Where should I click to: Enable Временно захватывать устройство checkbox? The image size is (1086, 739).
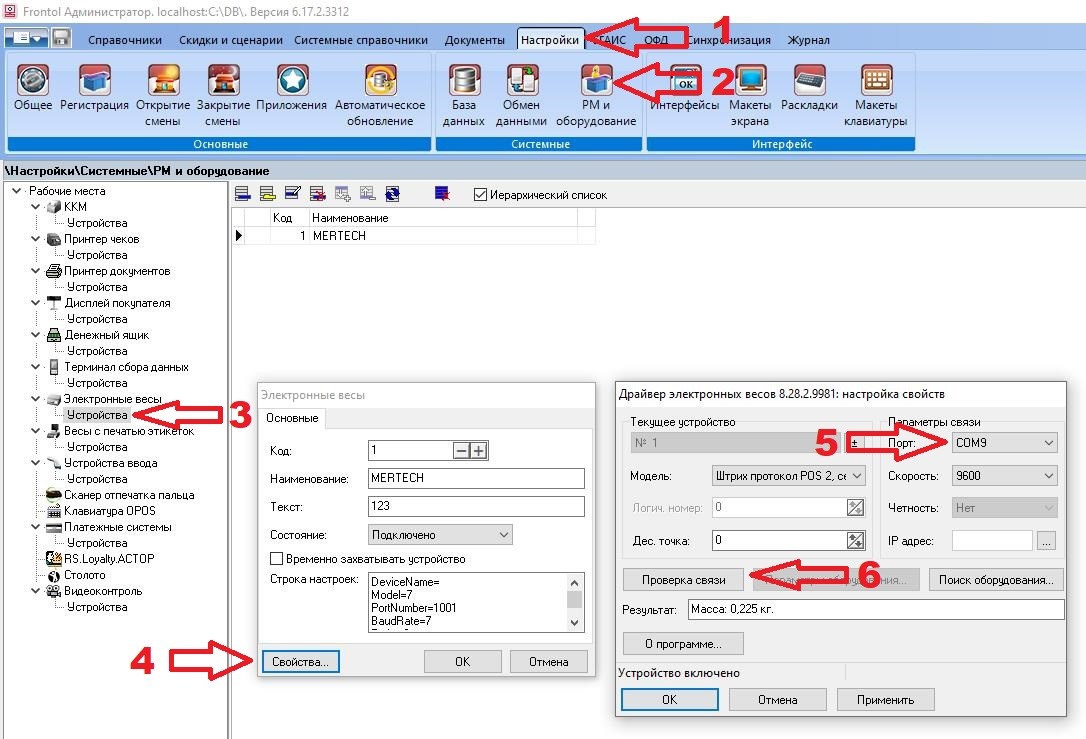[278, 559]
